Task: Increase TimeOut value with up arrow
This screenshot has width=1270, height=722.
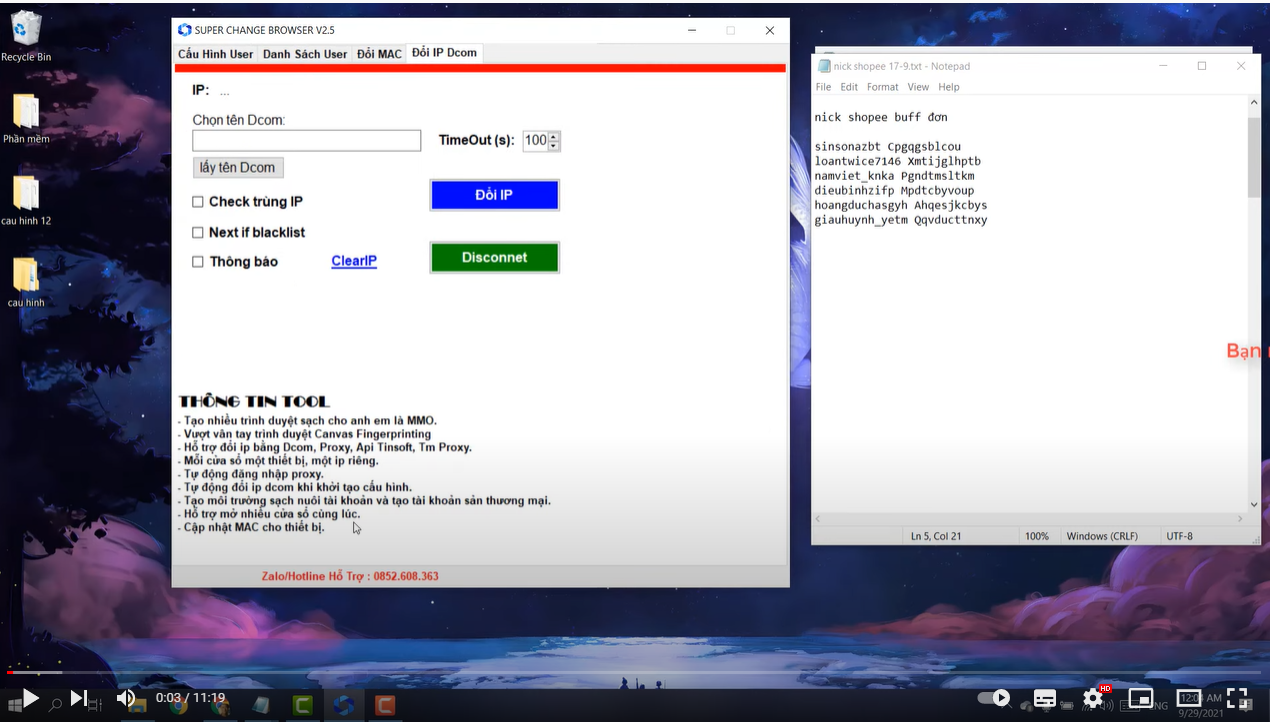Action: point(554,136)
